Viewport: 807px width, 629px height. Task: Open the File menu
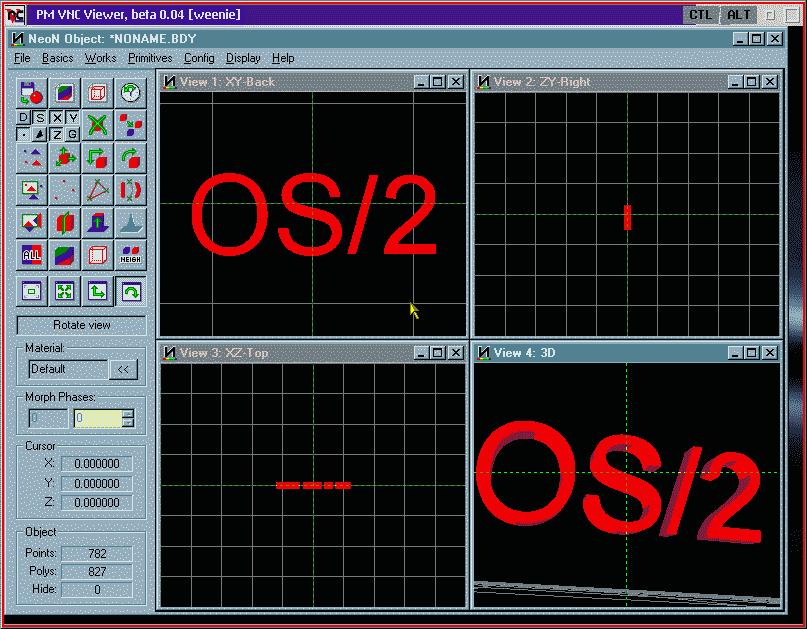(x=22, y=58)
